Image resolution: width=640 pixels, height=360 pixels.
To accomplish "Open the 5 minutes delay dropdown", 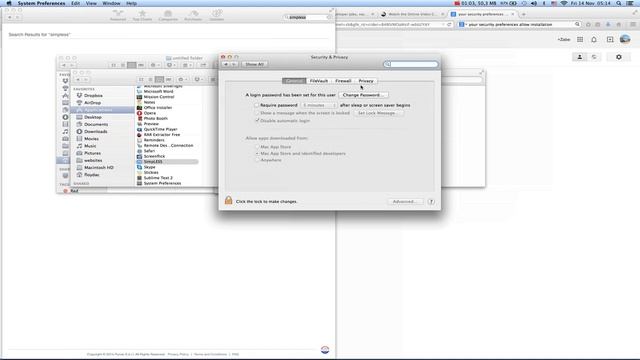I will pyautogui.click(x=319, y=105).
